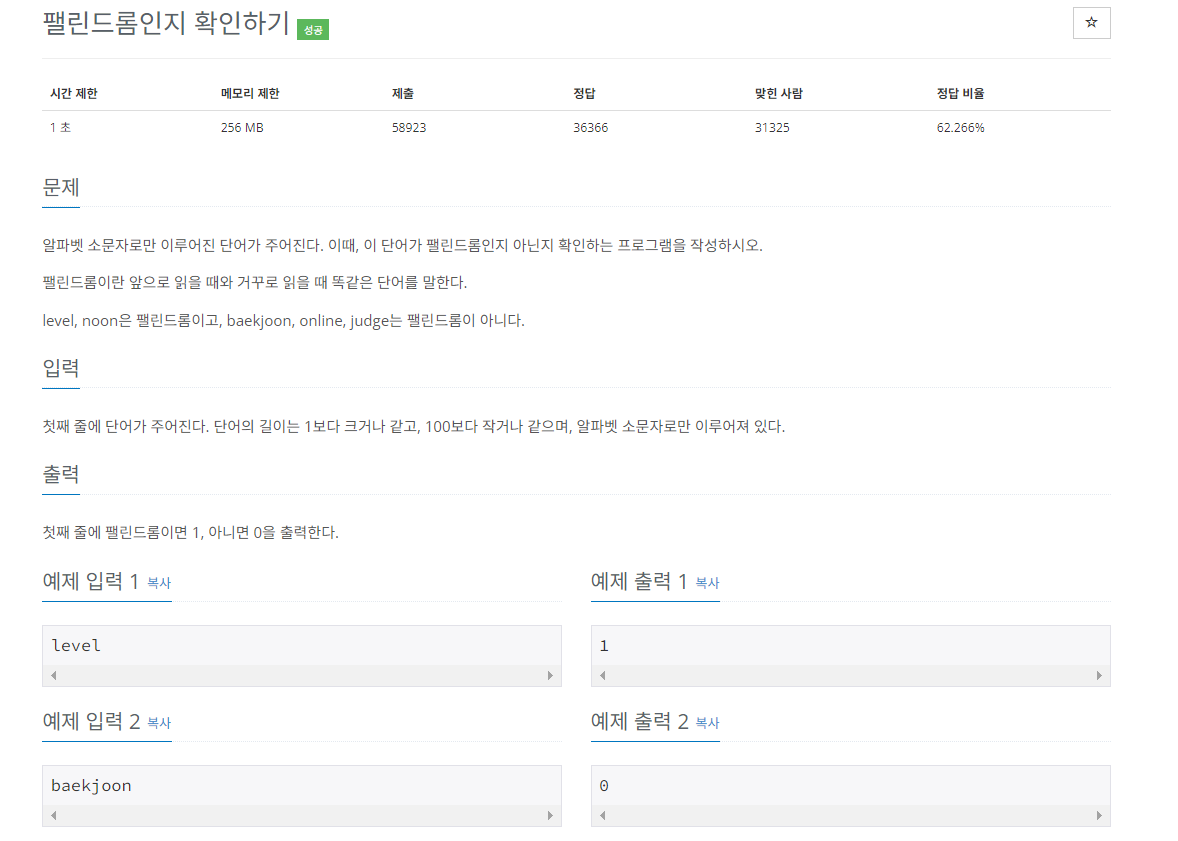Click the 메모리 제한 column header
The height and width of the screenshot is (841, 1178).
(250, 93)
